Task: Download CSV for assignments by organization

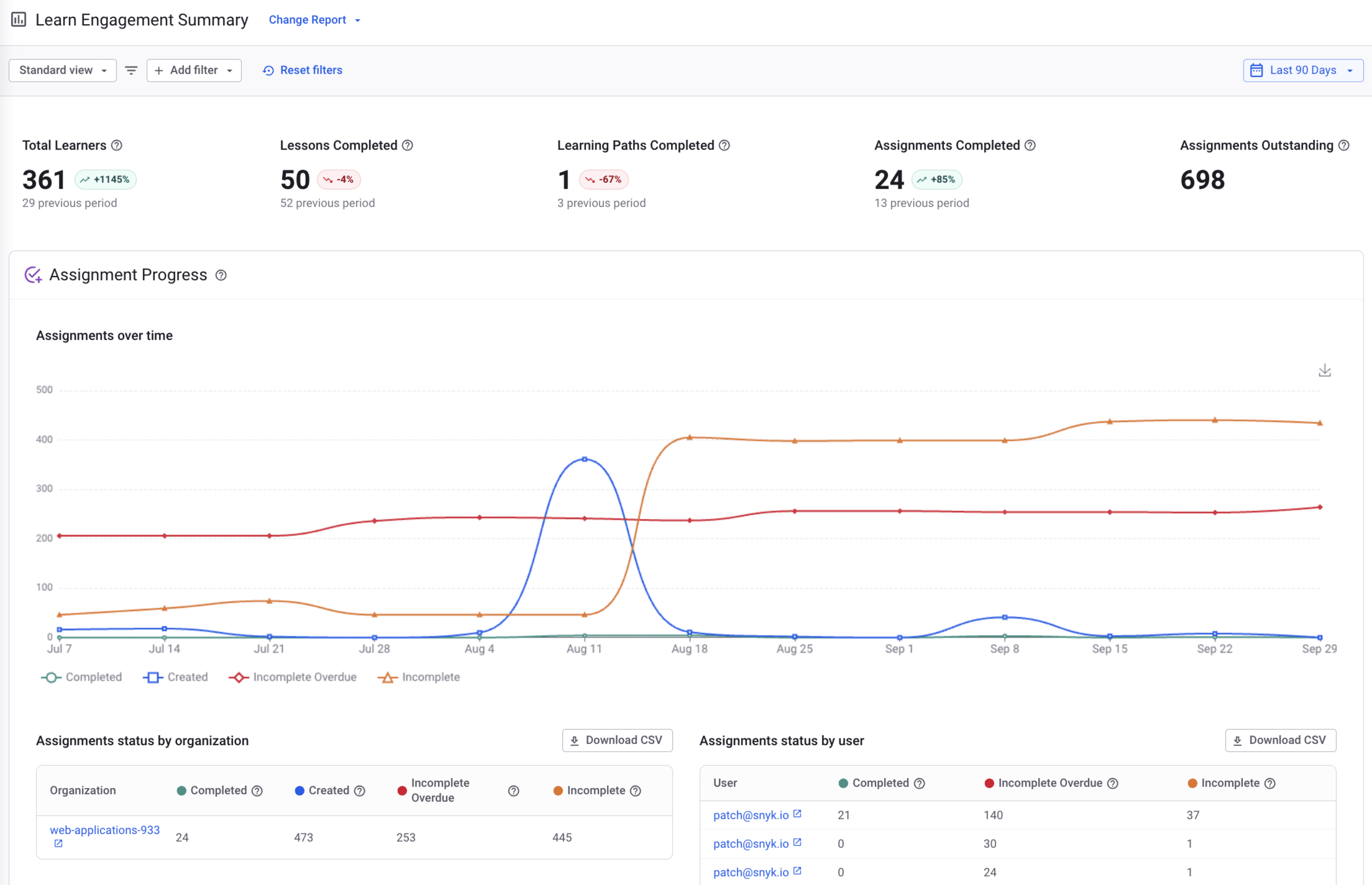Action: click(x=617, y=740)
